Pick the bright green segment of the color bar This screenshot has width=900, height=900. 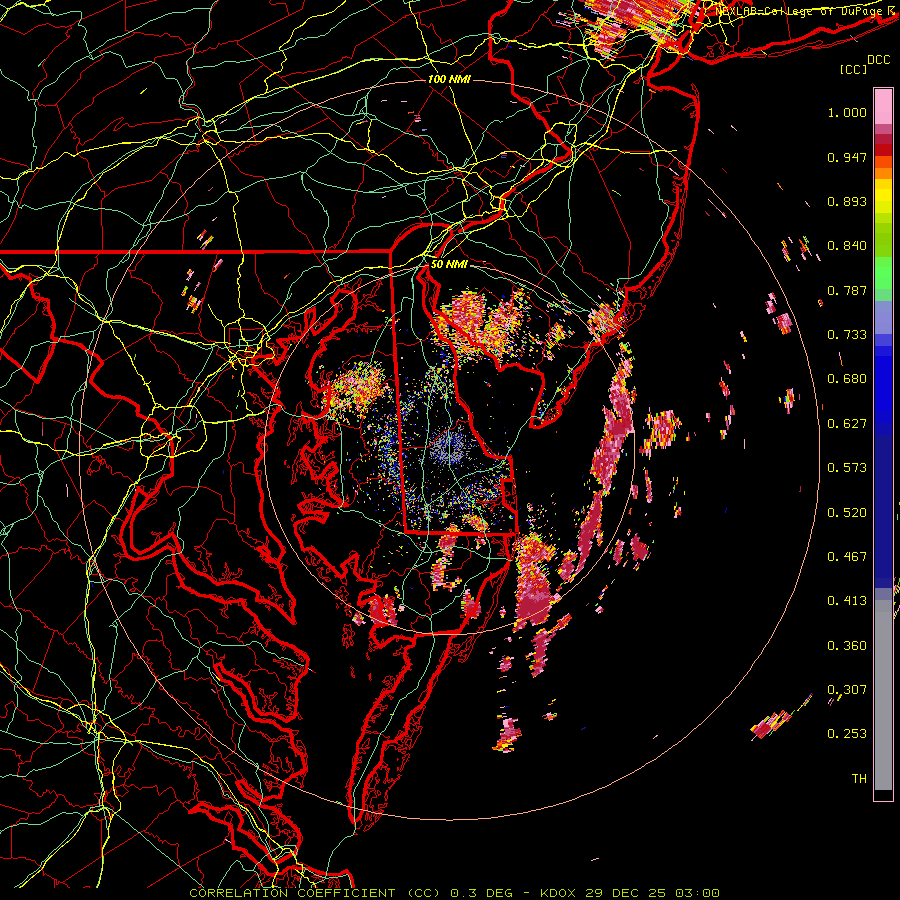click(x=883, y=273)
